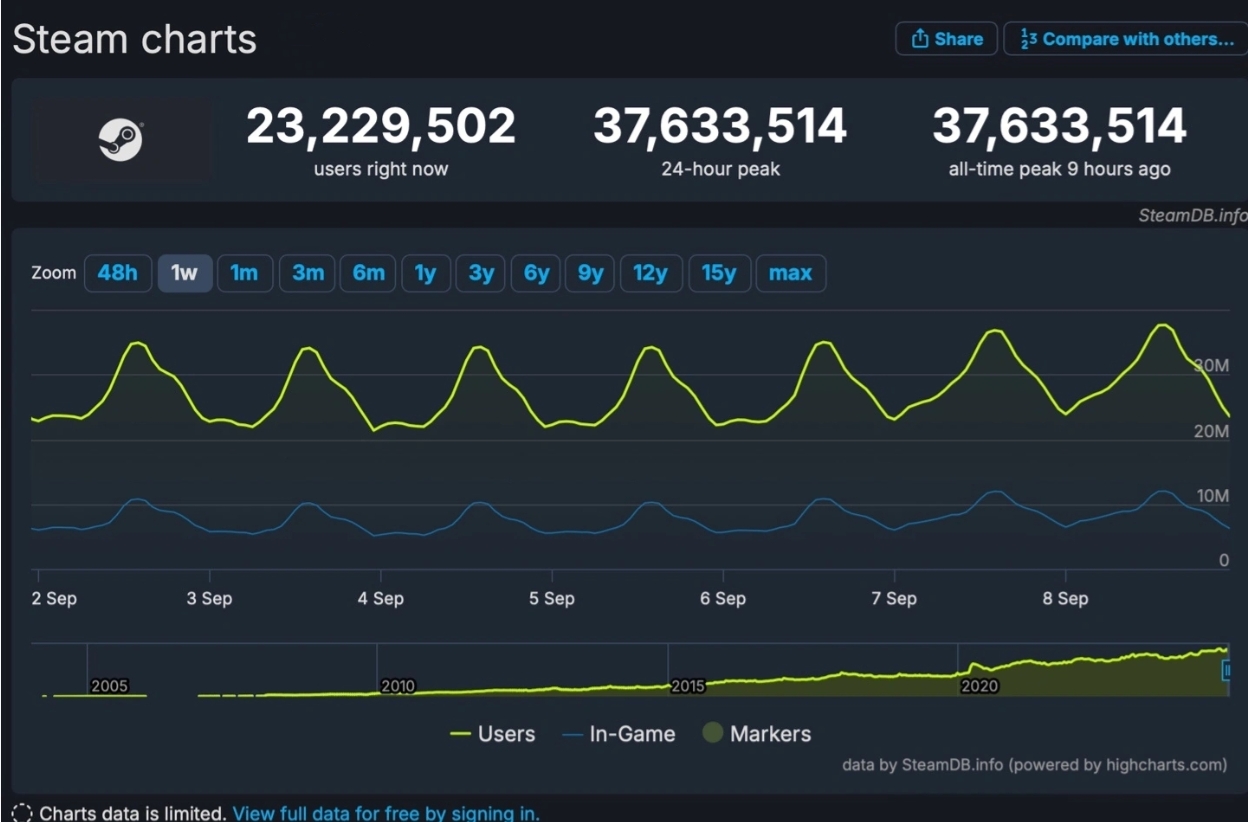The image size is (1248, 822).
Task: Toggle Markers in chart legend
Action: point(757,734)
